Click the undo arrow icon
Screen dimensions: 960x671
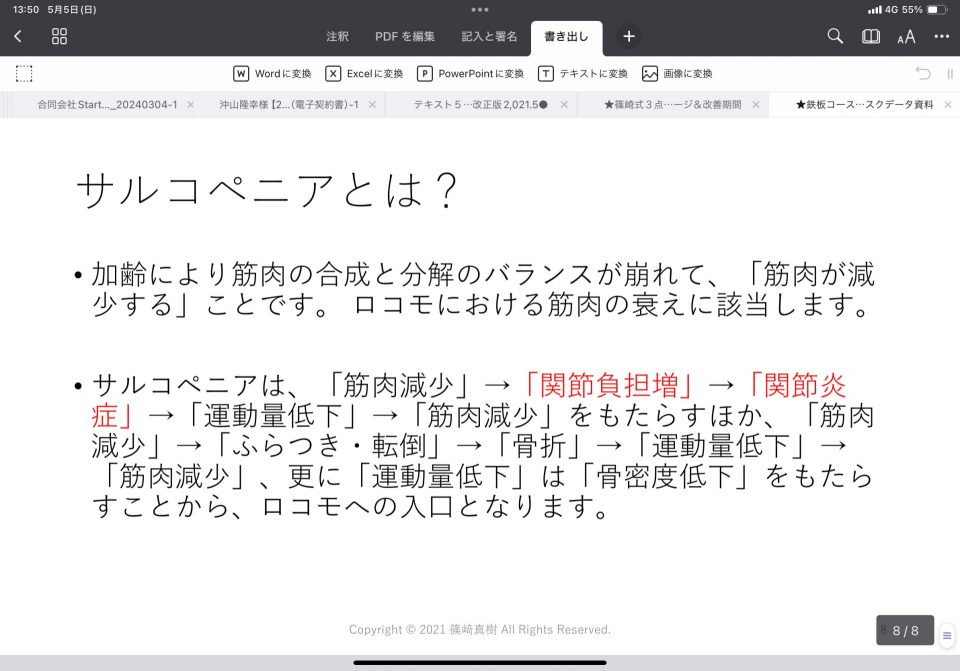click(923, 73)
